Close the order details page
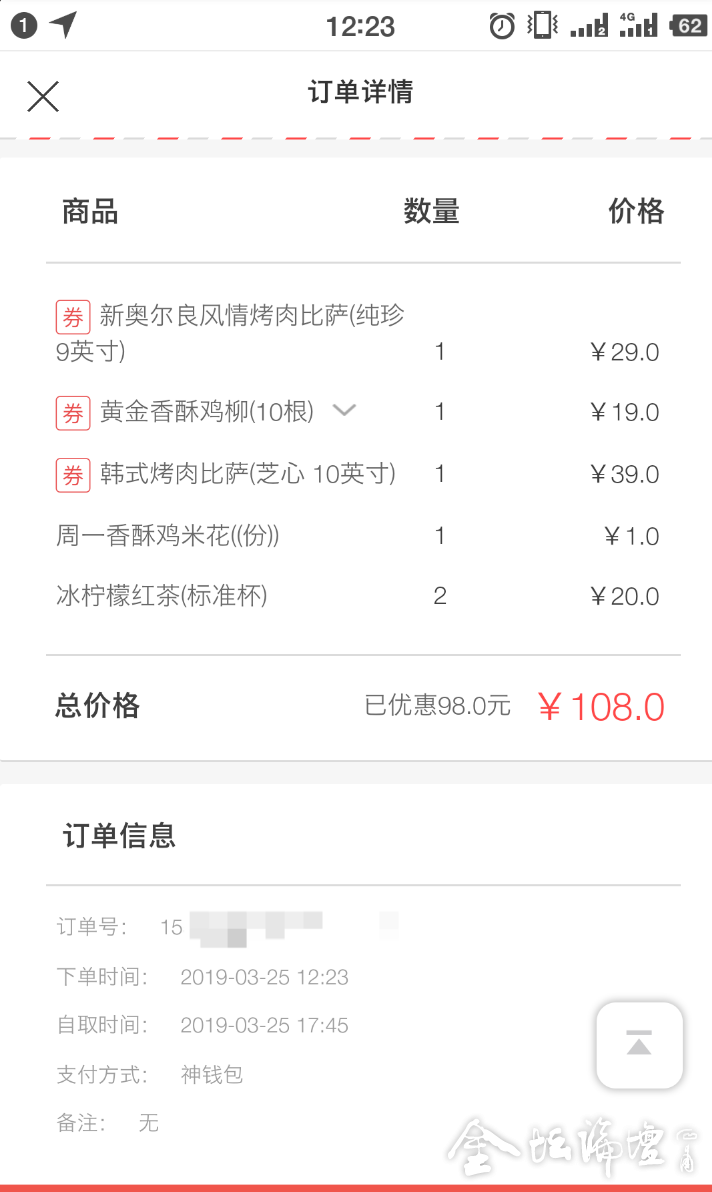This screenshot has width=712, height=1192. tap(43, 96)
